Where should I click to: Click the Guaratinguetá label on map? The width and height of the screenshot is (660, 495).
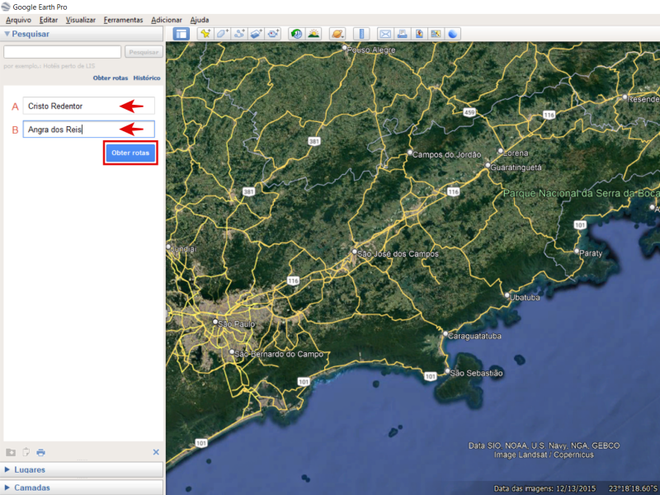(x=516, y=167)
